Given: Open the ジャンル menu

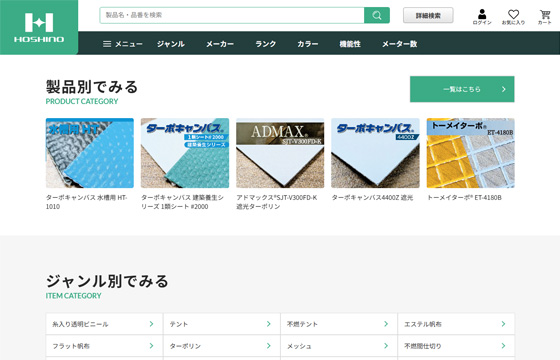Looking at the screenshot, I should [x=171, y=44].
